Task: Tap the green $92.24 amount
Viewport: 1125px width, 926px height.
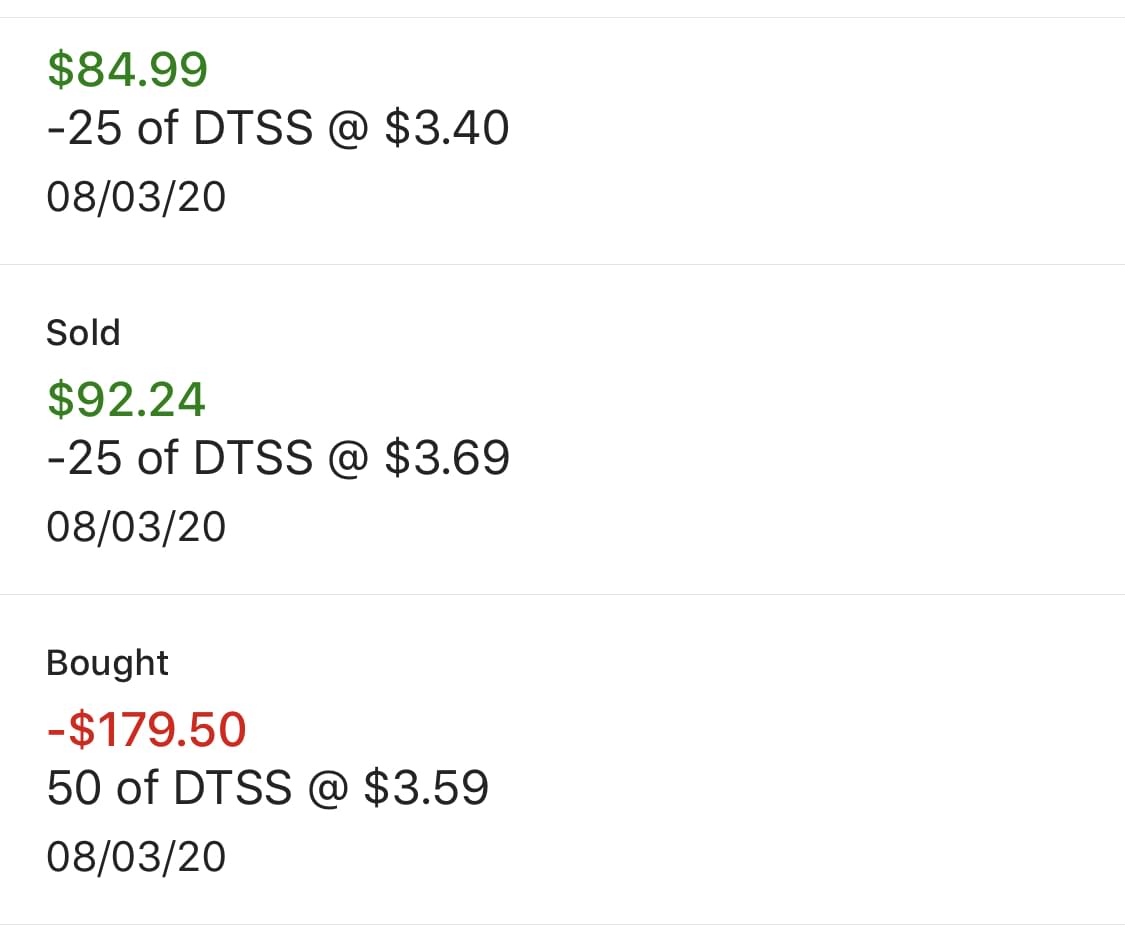Action: pyautogui.click(x=126, y=399)
